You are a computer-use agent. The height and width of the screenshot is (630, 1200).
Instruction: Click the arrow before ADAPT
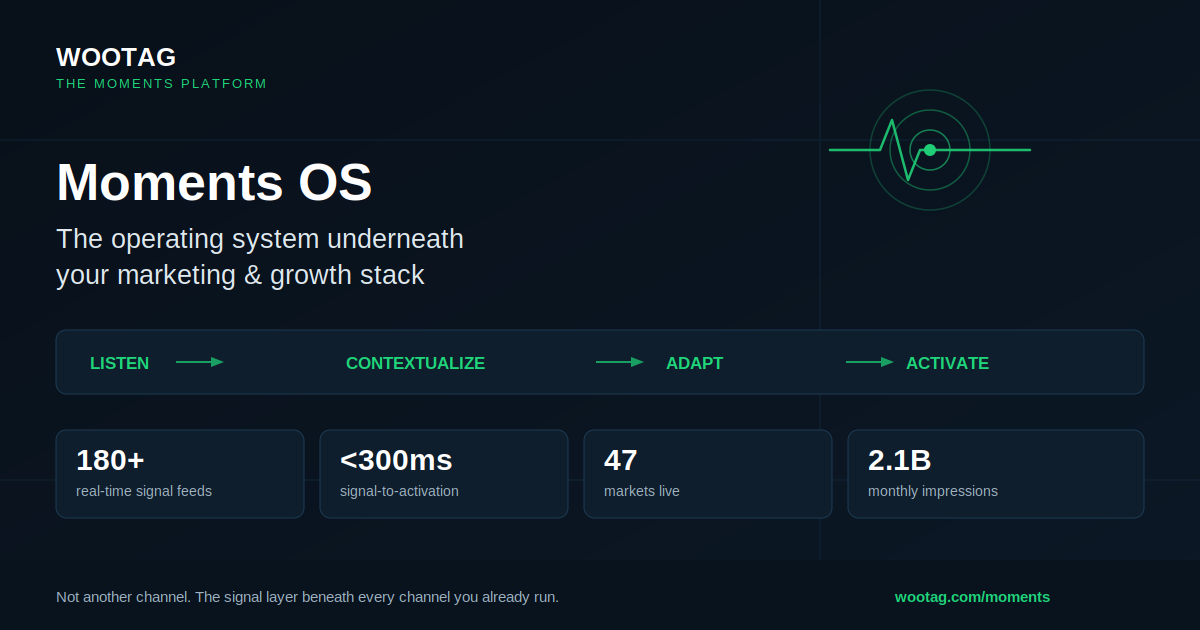click(x=620, y=362)
